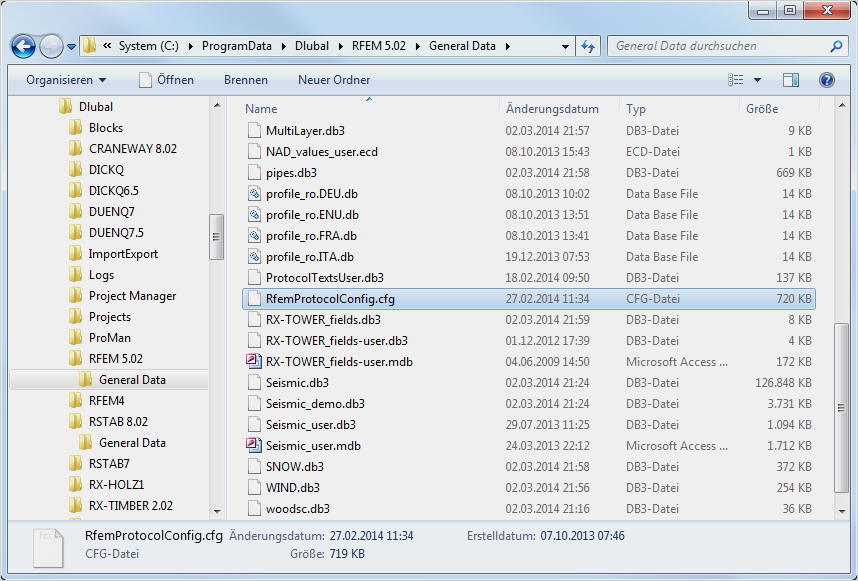
Task: Select ProgramData in the address path
Action: (236, 46)
